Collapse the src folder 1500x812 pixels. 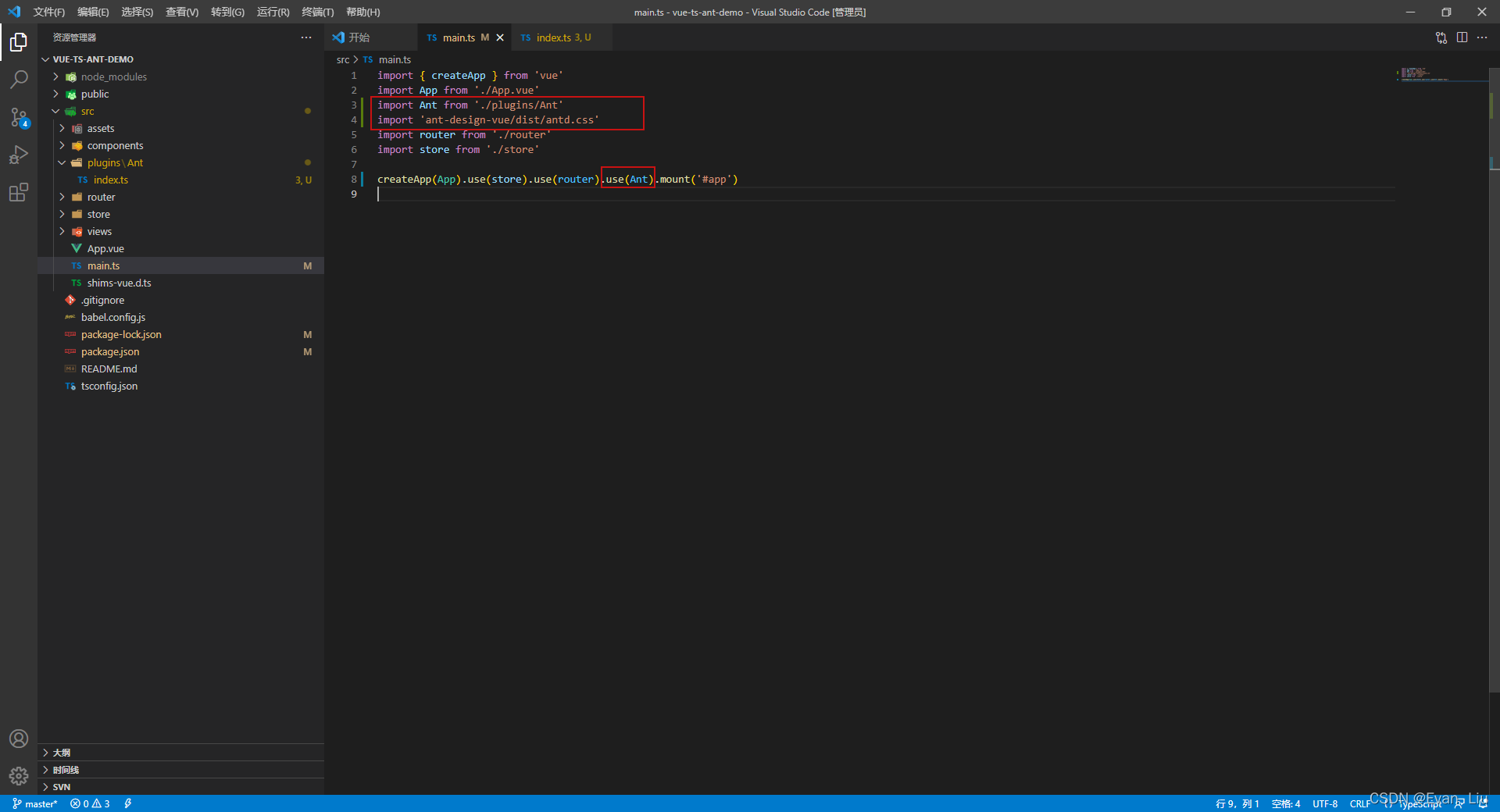click(55, 111)
